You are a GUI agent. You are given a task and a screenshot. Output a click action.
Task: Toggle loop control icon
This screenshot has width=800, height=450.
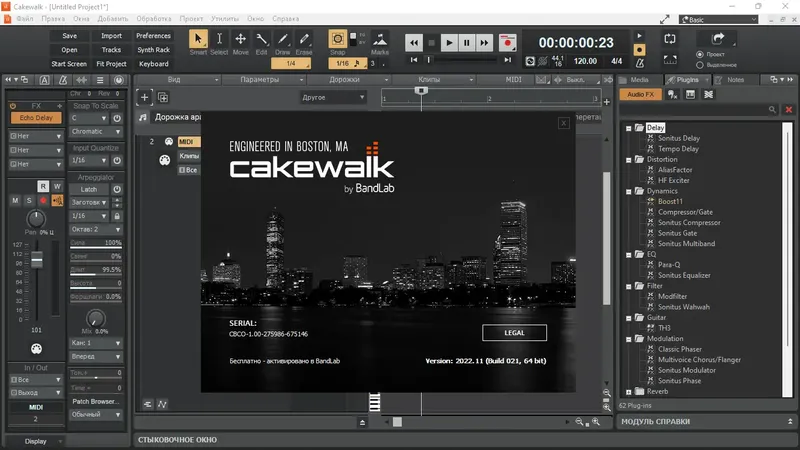point(670,39)
